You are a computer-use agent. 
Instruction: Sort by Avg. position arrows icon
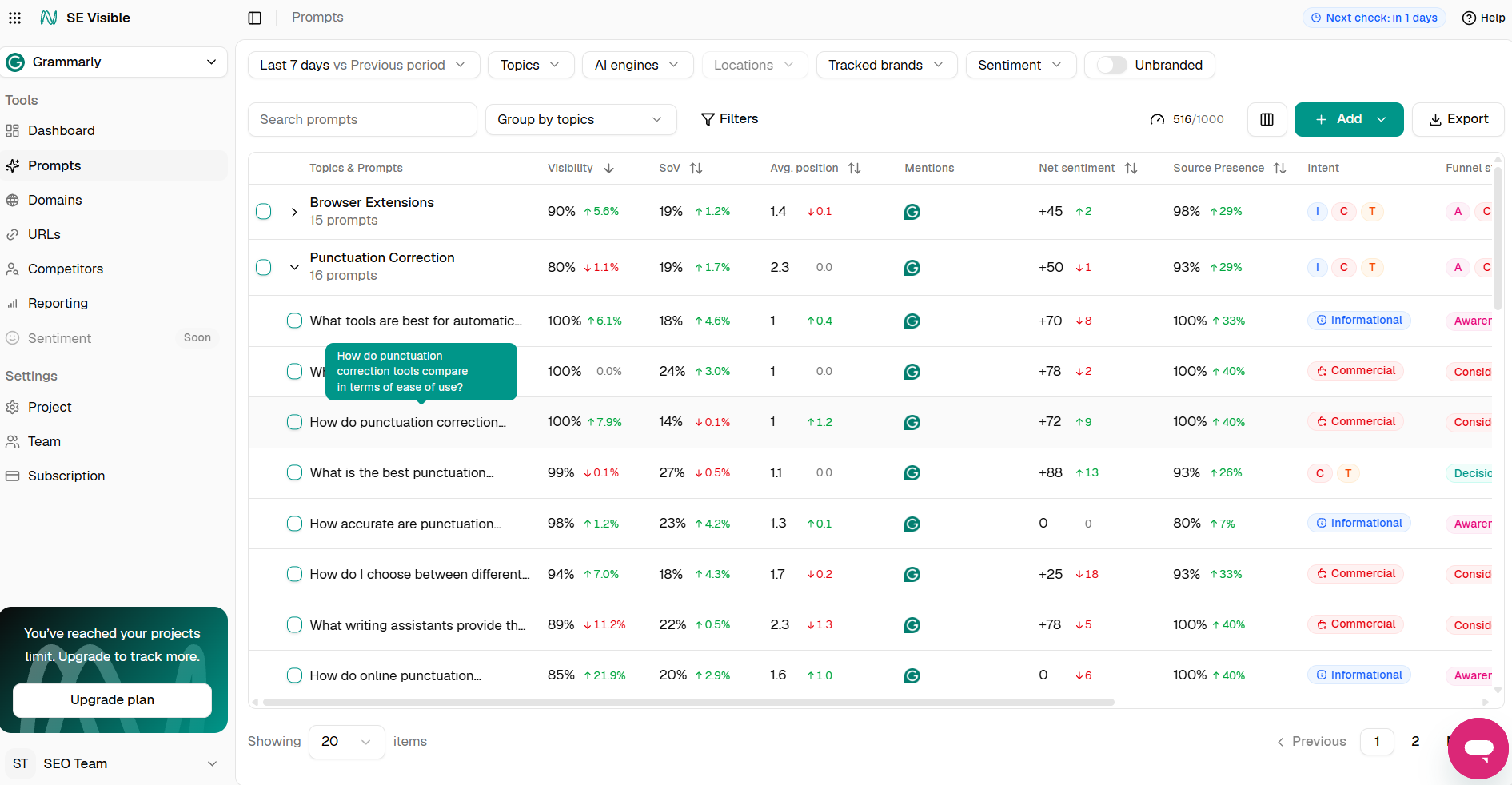[x=855, y=168]
